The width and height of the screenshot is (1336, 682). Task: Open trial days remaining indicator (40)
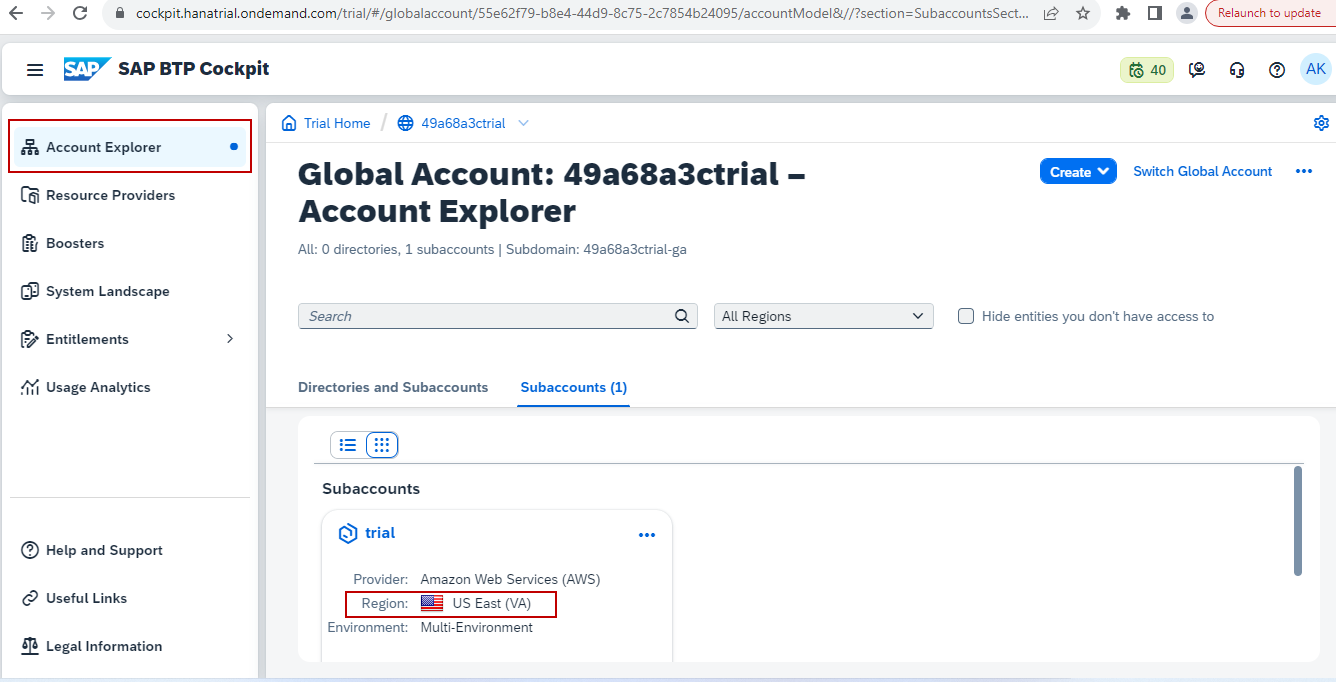[x=1147, y=70]
